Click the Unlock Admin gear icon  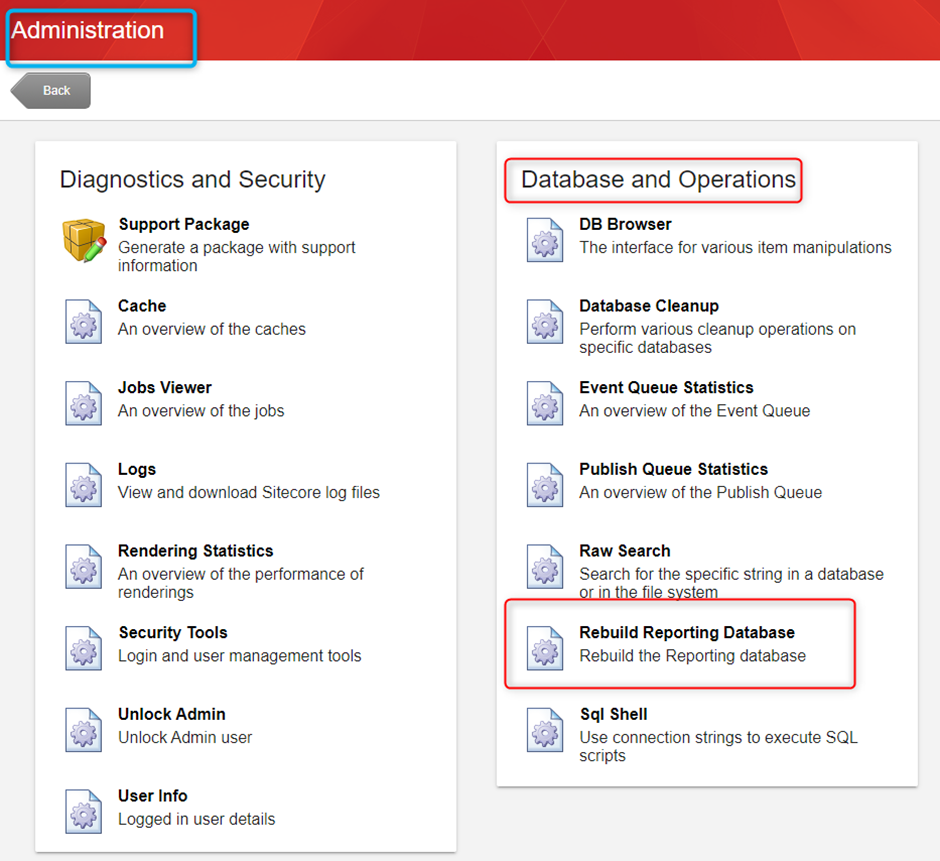(x=83, y=730)
